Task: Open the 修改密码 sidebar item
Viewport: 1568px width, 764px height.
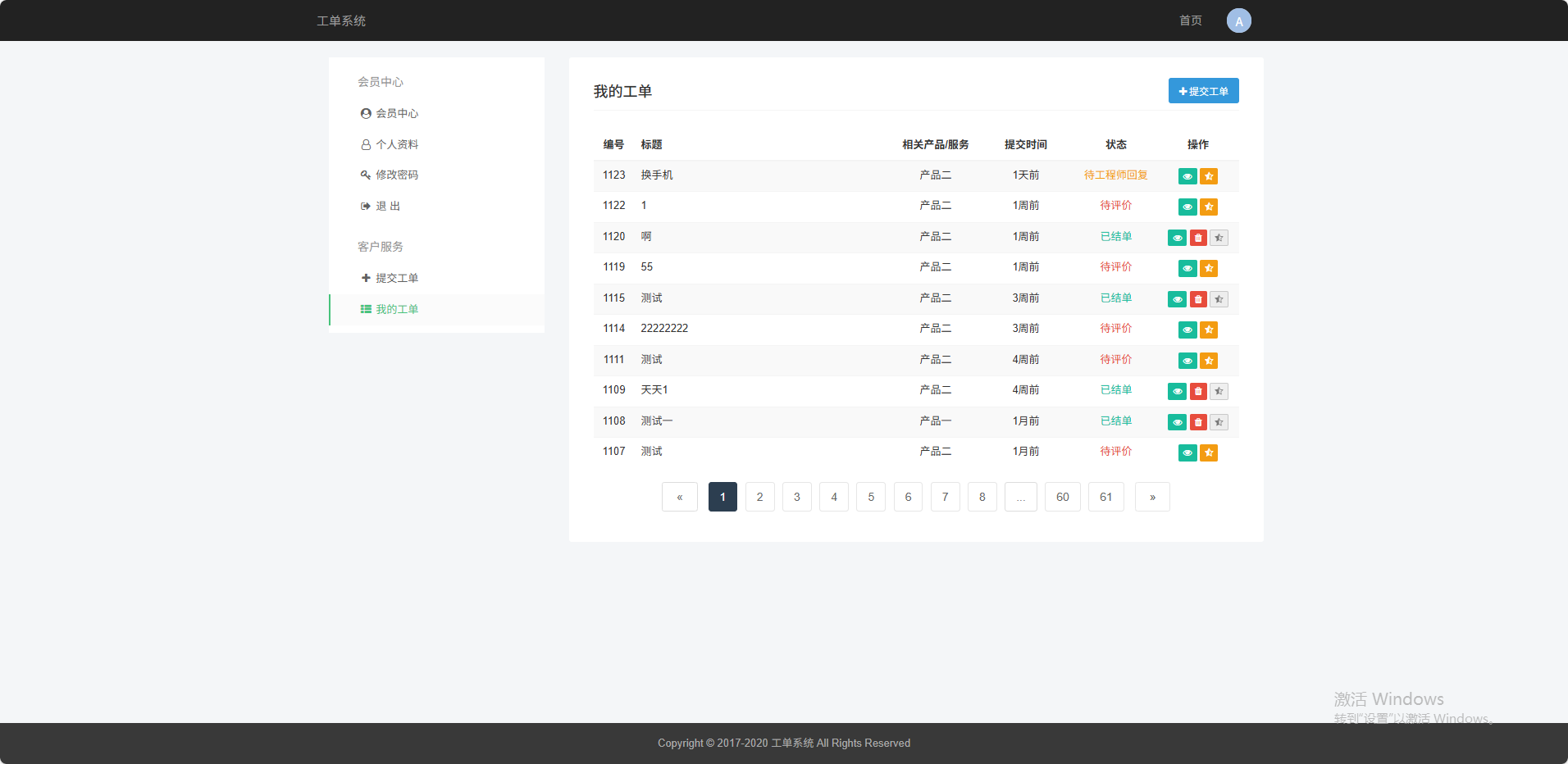Action: coord(396,175)
